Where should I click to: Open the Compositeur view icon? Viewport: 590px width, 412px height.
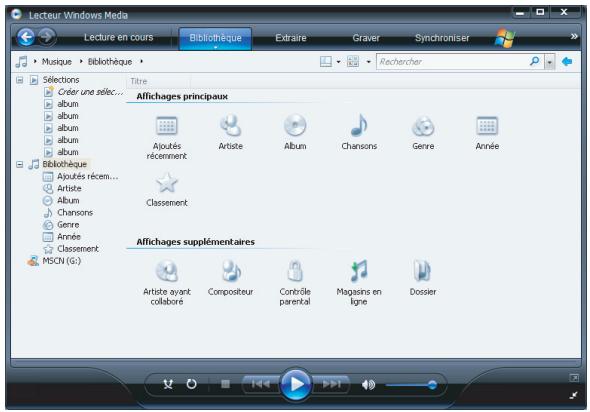[230, 271]
